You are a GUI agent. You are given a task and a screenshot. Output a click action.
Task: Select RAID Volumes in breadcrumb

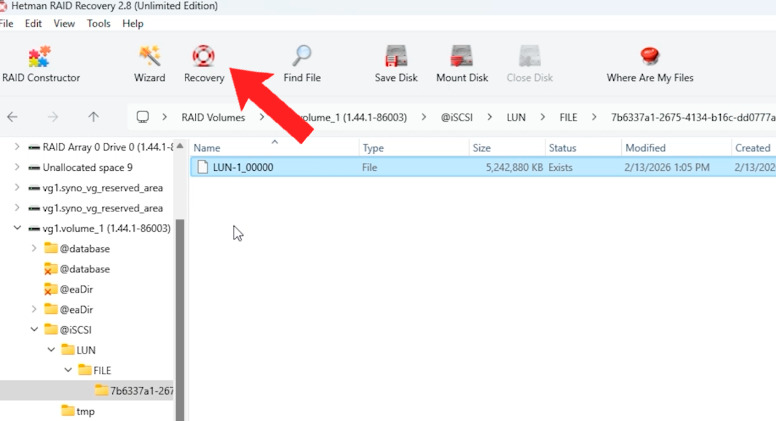[x=213, y=117]
